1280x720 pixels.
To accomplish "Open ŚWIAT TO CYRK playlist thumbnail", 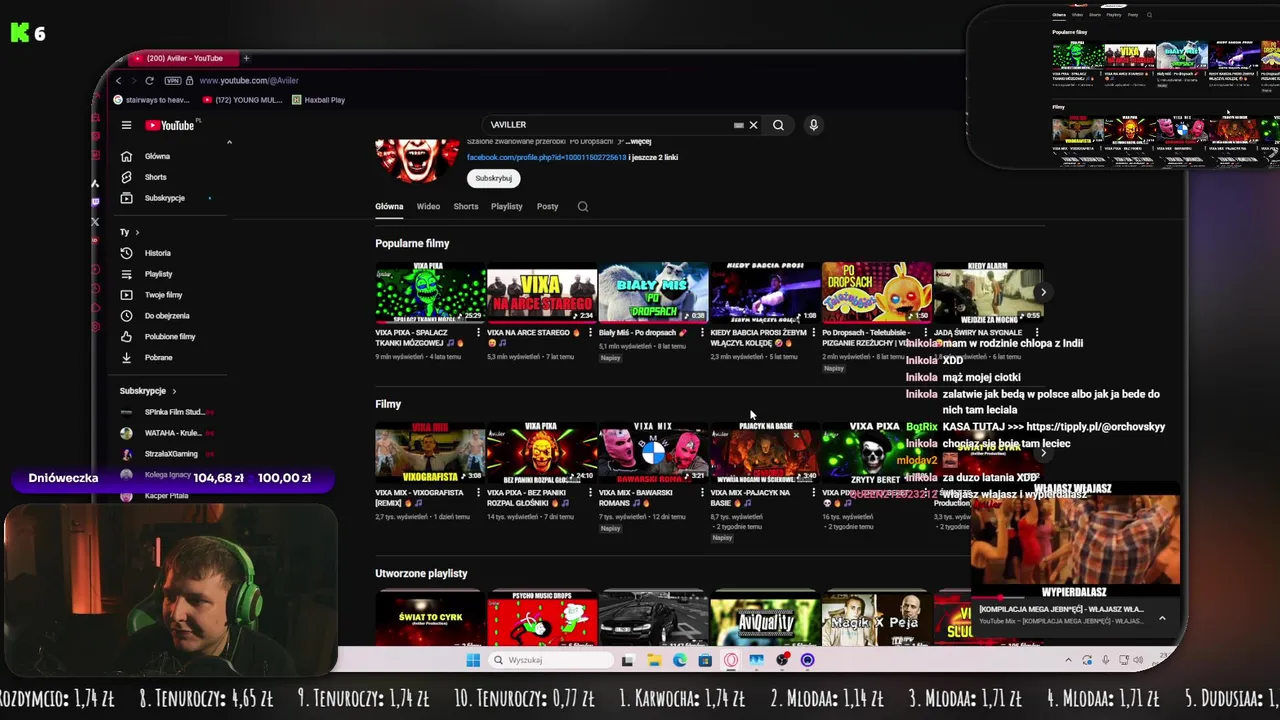I will [430, 618].
